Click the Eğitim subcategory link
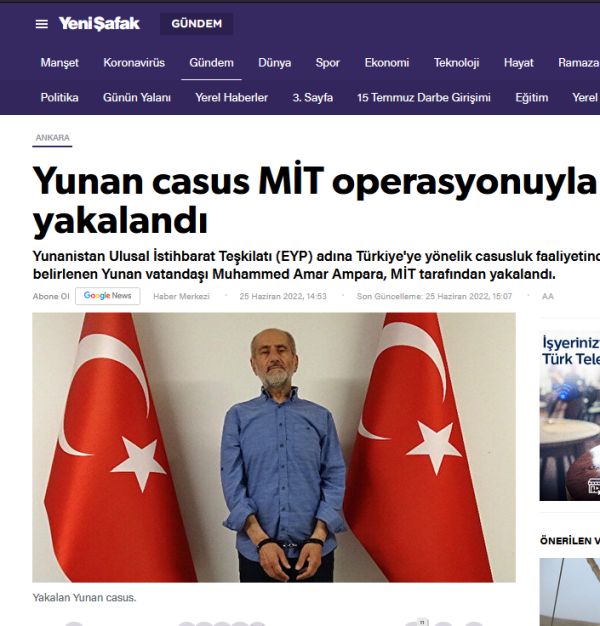 (x=531, y=97)
